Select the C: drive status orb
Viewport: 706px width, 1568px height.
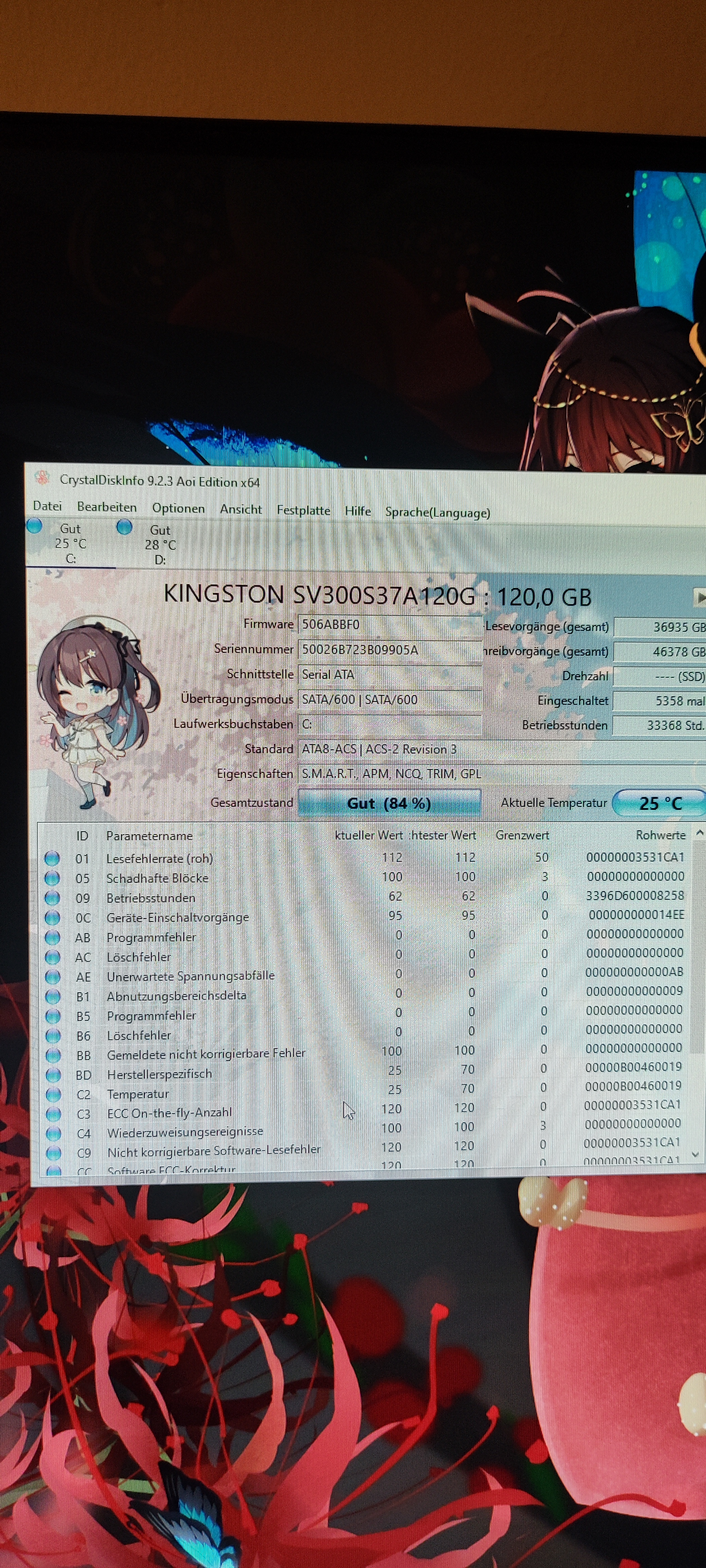click(35, 525)
